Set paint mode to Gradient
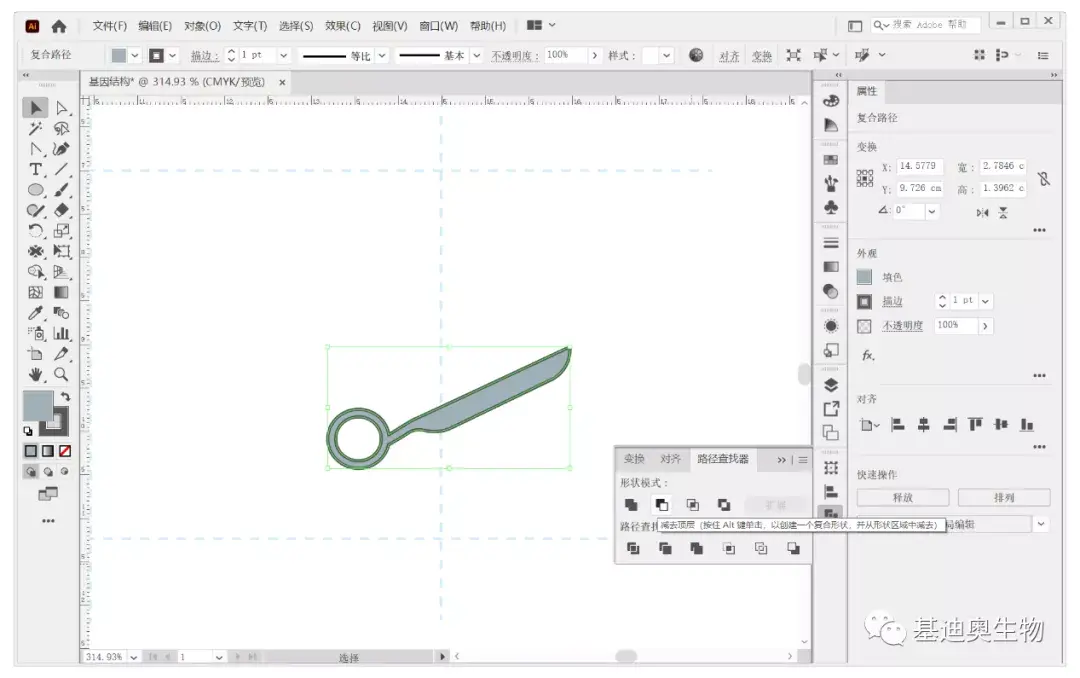Image resolution: width=1080 pixels, height=678 pixels. pos(48,451)
